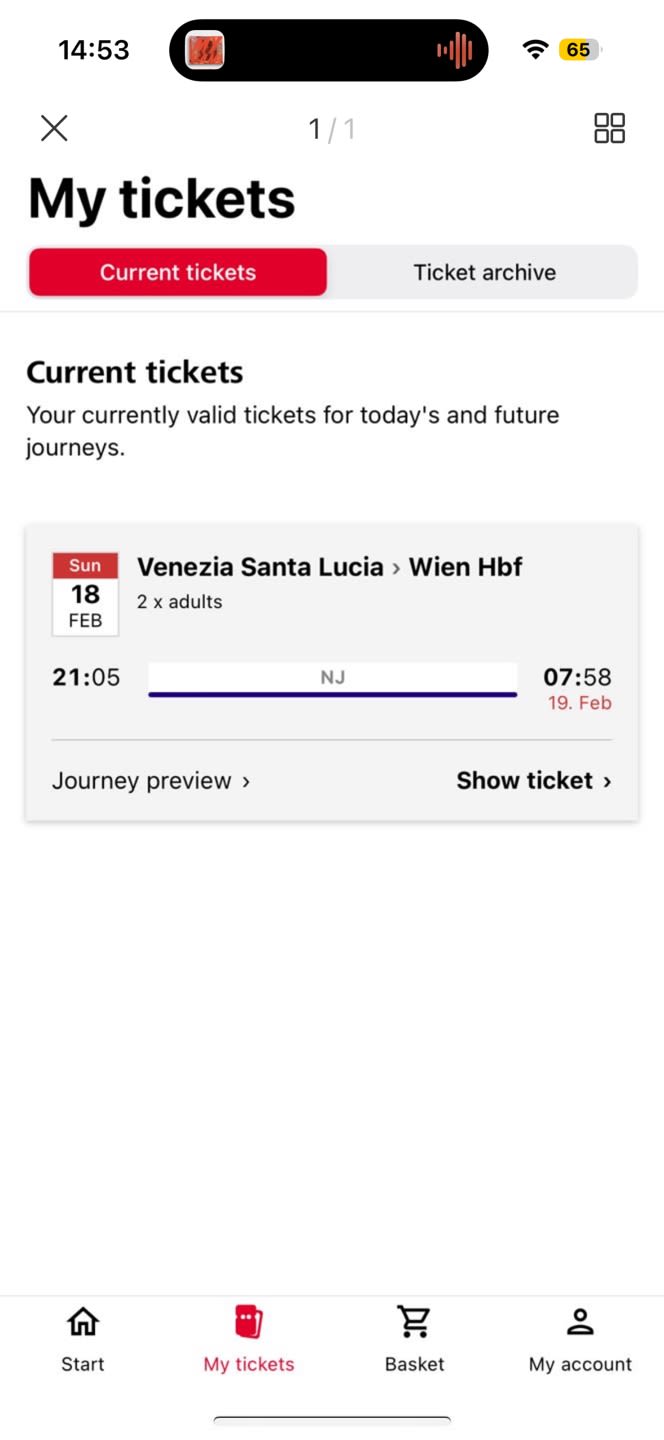Open the grid view icon
Screen dimensions: 664x1440
(609, 128)
